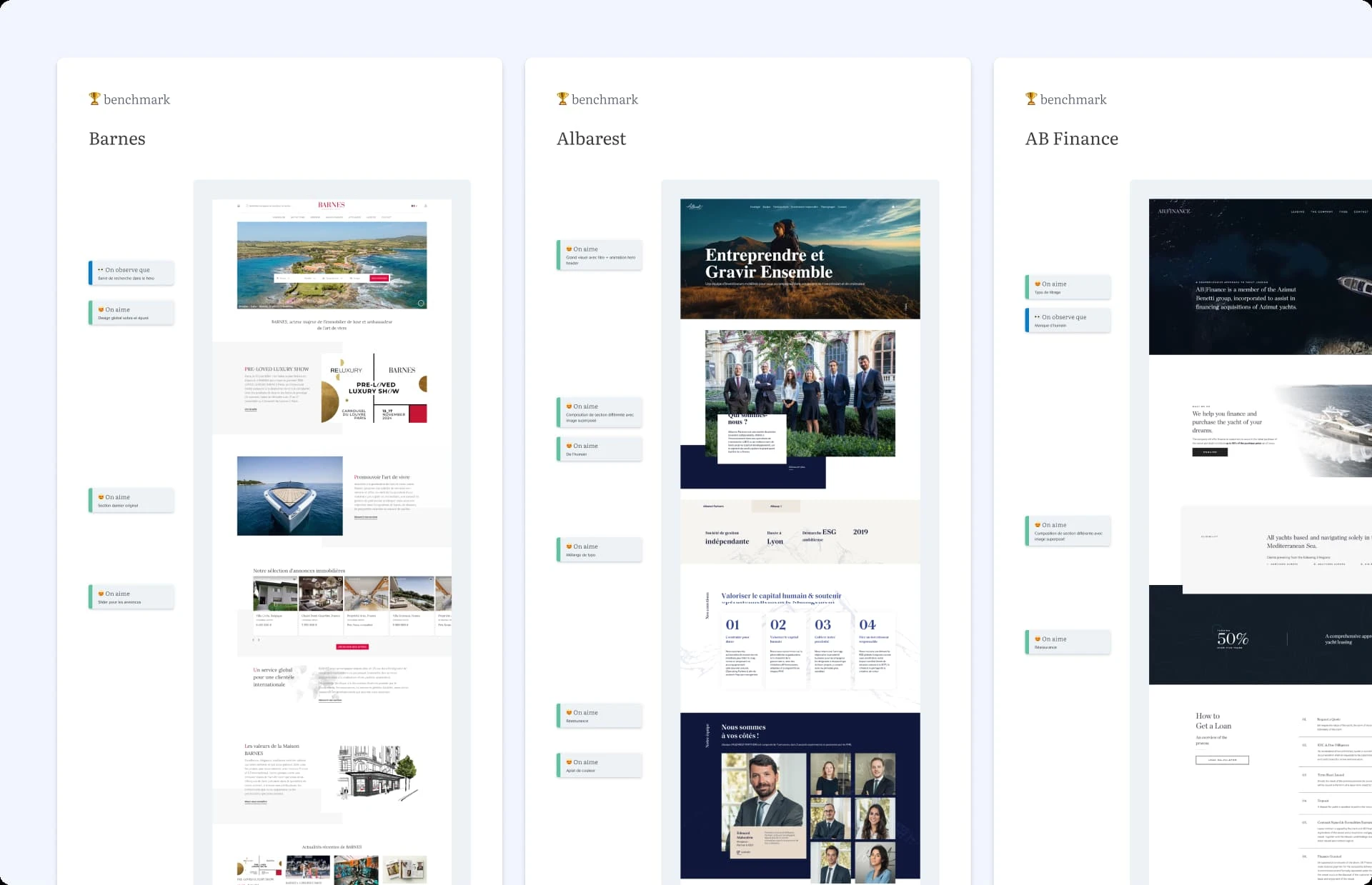Viewport: 1372px width, 885px height.
Task: Click the BARNES logo in the Barnes mockup header
Action: pyautogui.click(x=332, y=205)
